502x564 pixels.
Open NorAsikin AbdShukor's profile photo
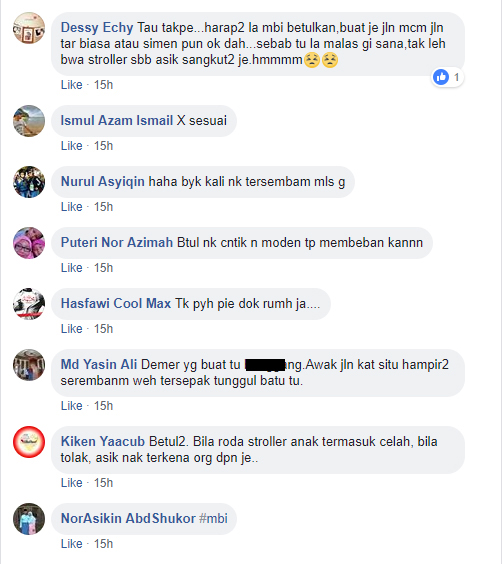point(29,519)
